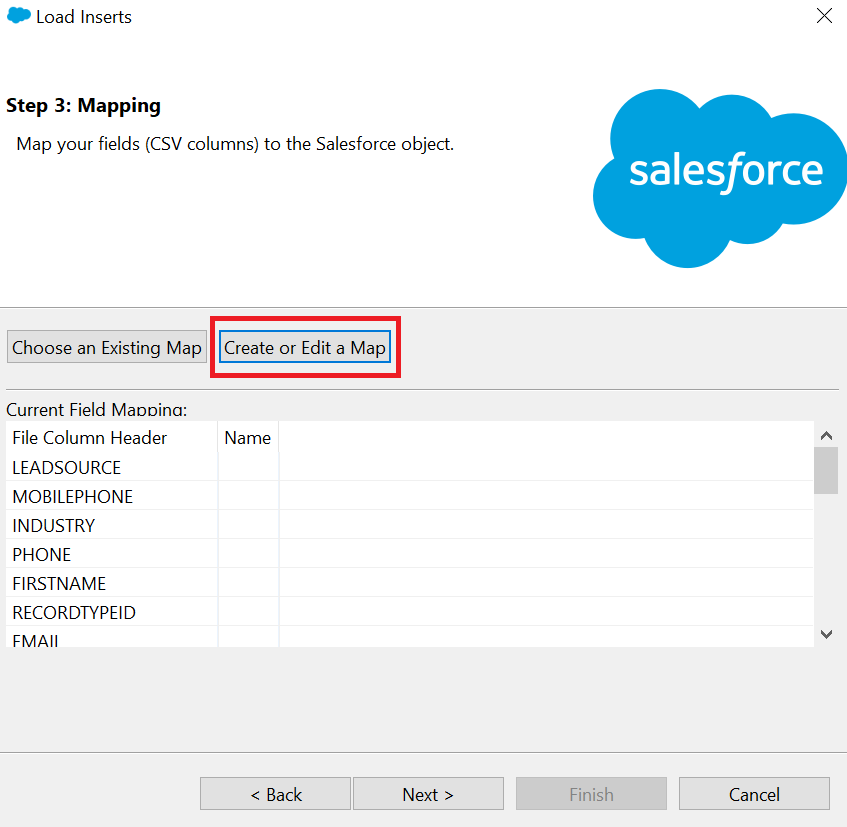The height and width of the screenshot is (827, 847).
Task: Select the LEADSOURCE row
Action: pos(409,467)
